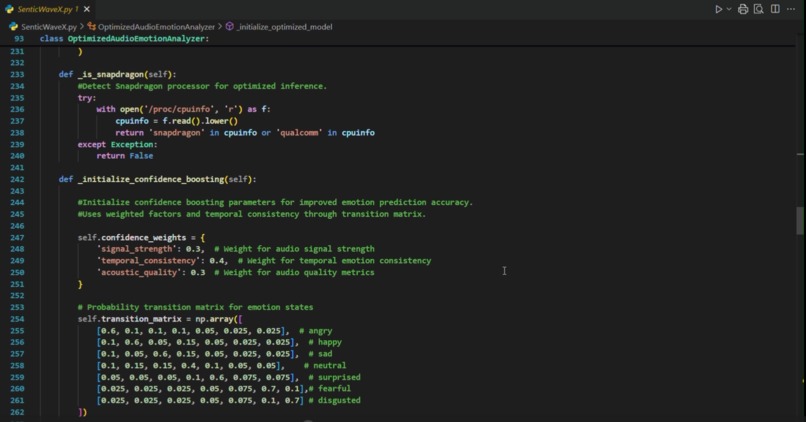Click the closing '])' on line 262
Image resolution: width=806 pixels, height=422 pixels.
pyautogui.click(x=82, y=412)
